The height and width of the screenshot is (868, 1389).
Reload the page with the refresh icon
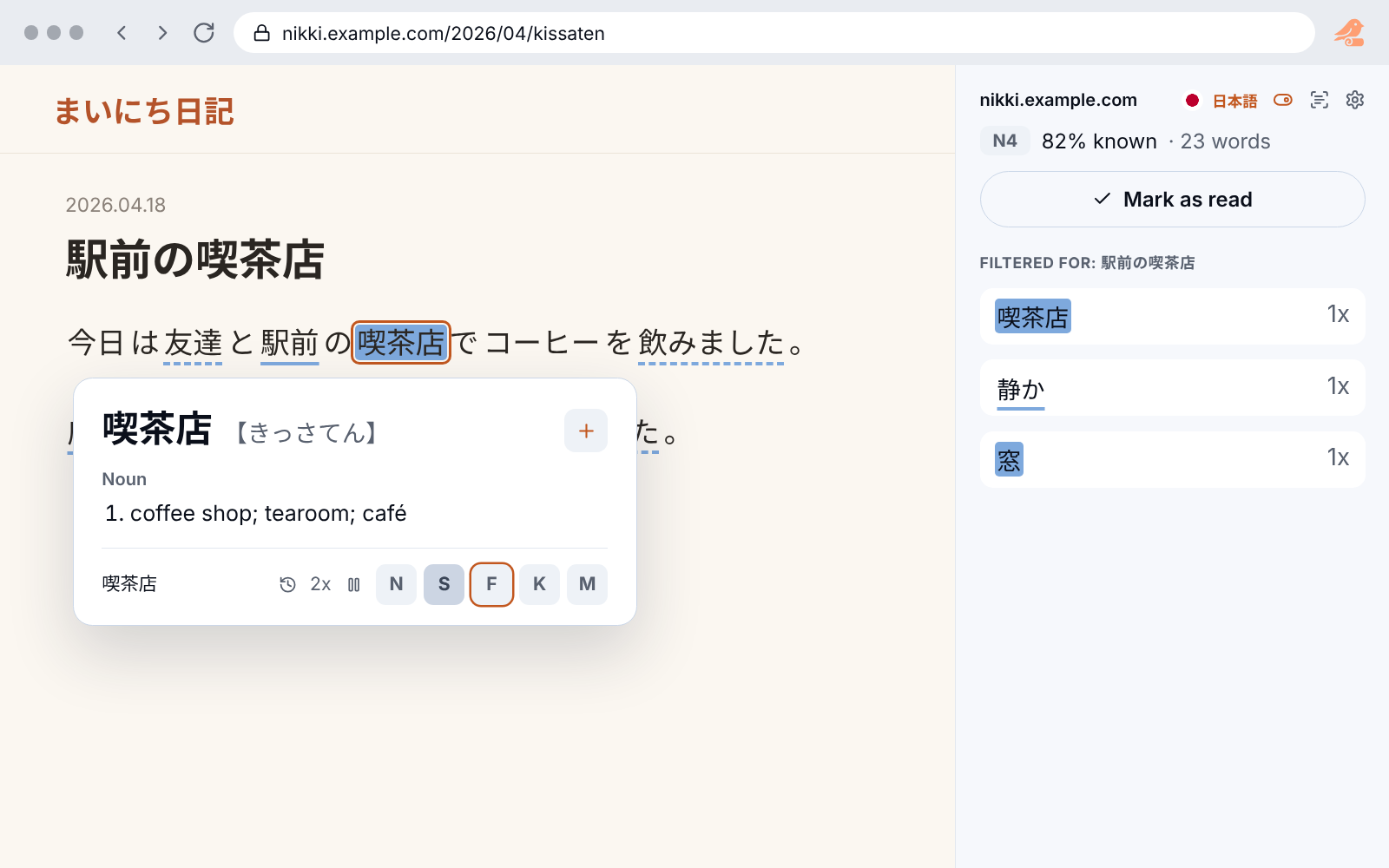(x=204, y=33)
